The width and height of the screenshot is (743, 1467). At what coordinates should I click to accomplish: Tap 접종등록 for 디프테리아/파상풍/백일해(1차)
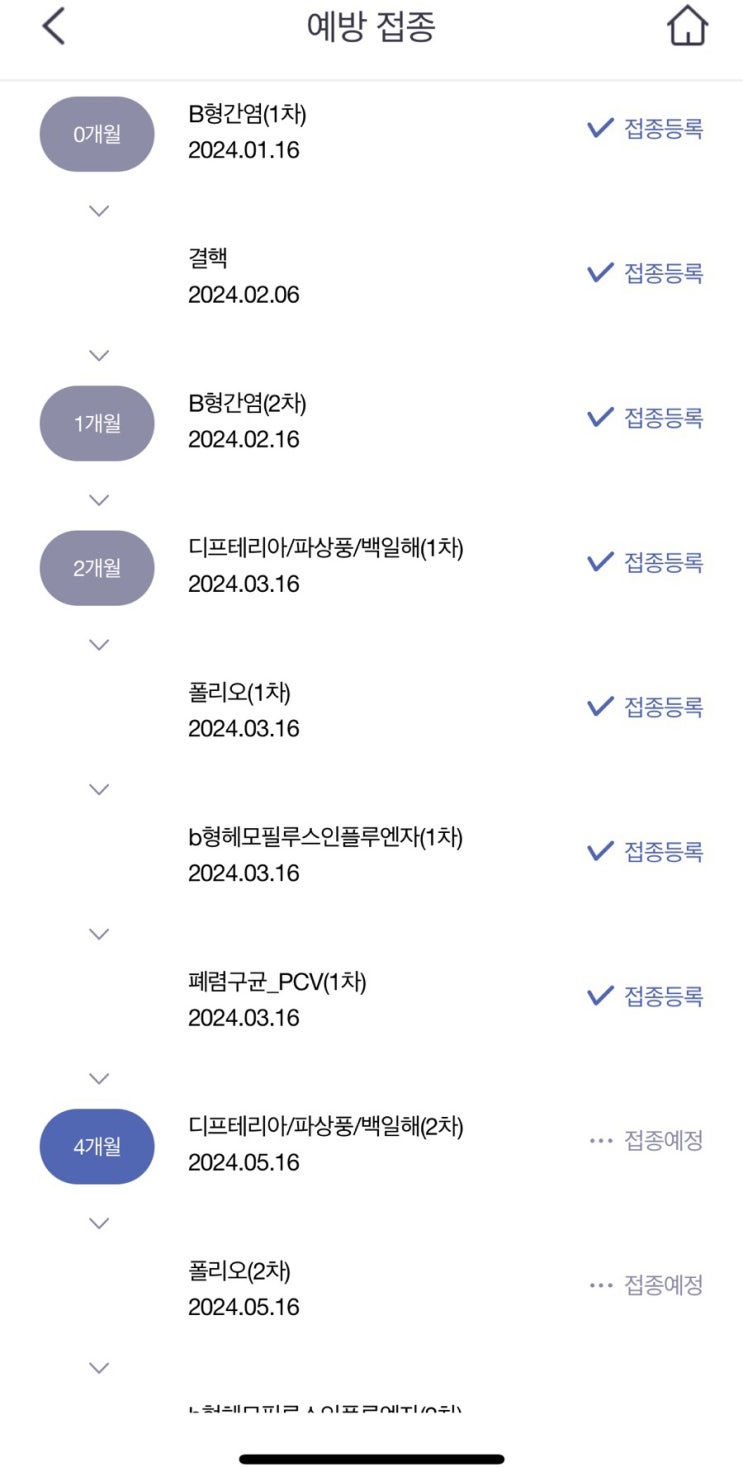(663, 562)
